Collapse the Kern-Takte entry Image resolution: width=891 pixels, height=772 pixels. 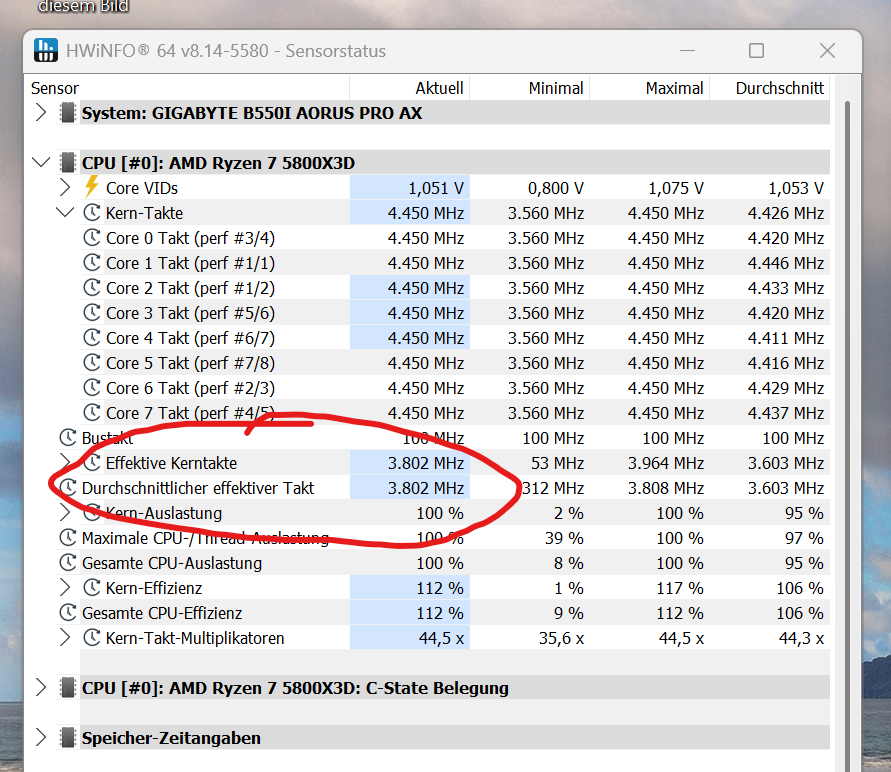[x=65, y=212]
